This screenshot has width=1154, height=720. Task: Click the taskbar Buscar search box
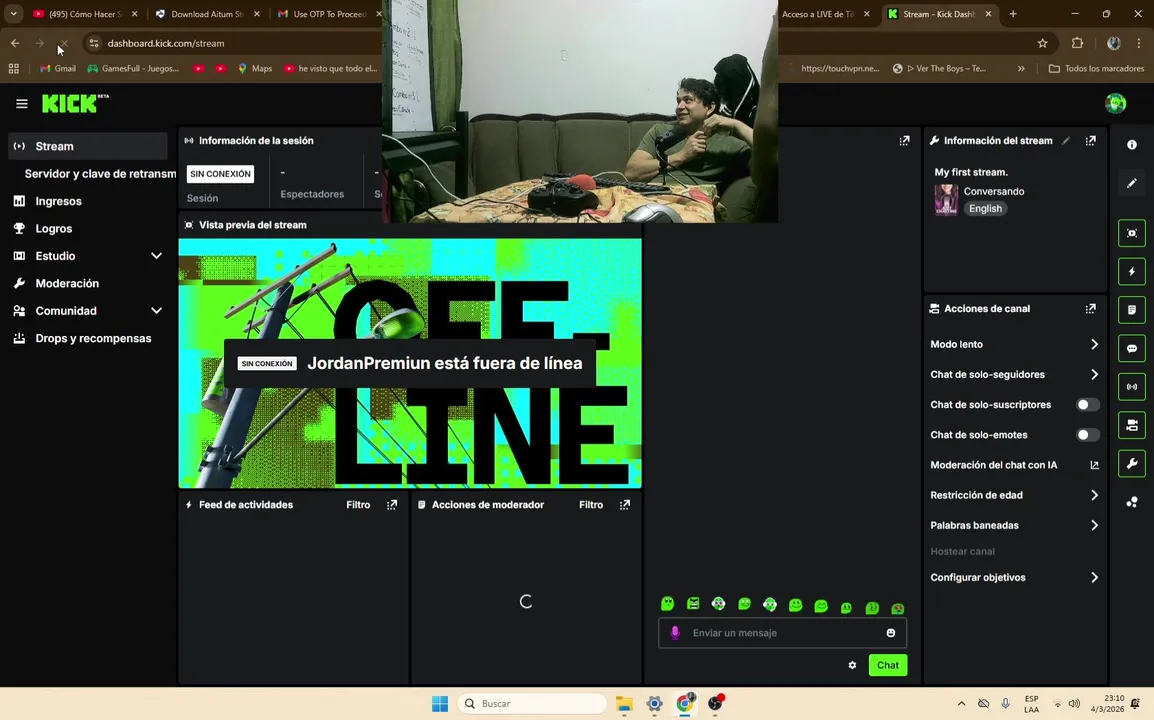[x=532, y=704]
